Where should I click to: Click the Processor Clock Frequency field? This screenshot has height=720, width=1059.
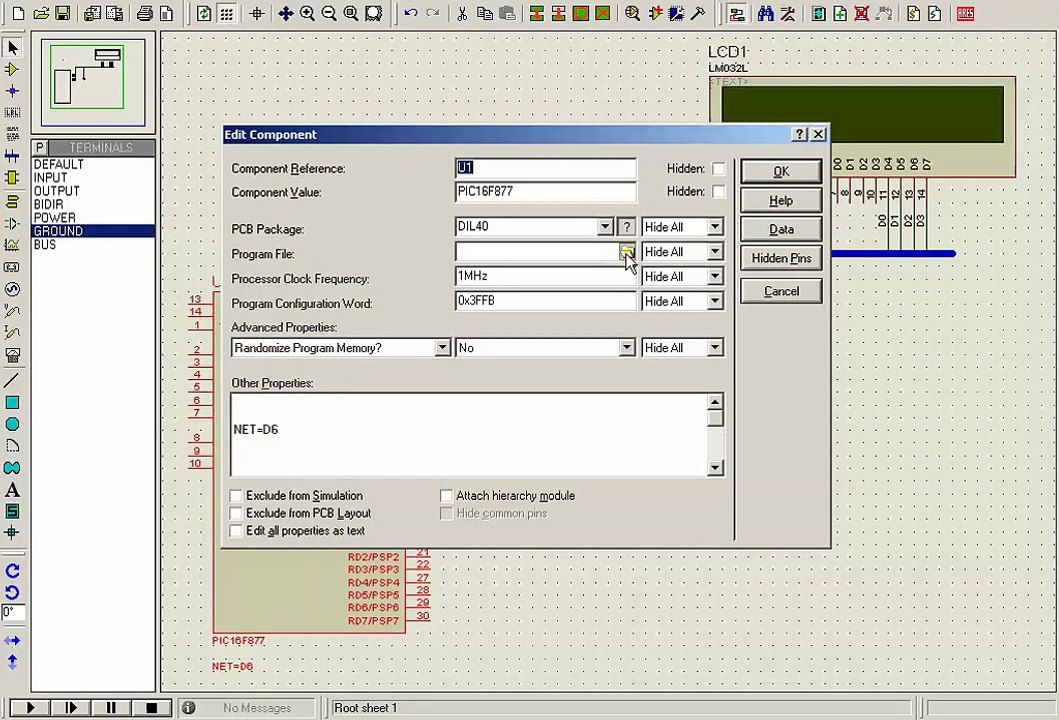tap(546, 276)
